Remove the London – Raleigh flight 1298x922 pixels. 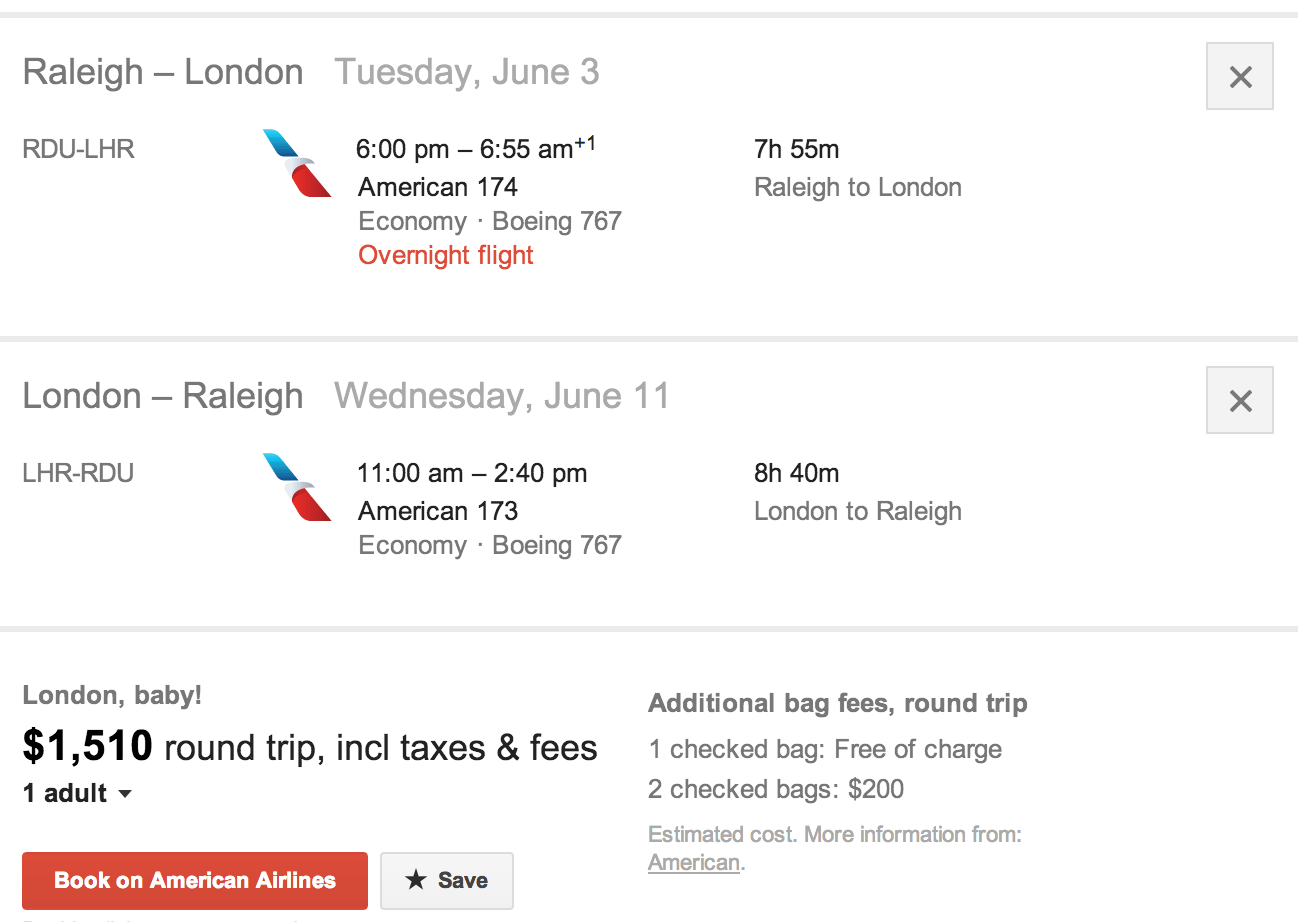(x=1239, y=400)
